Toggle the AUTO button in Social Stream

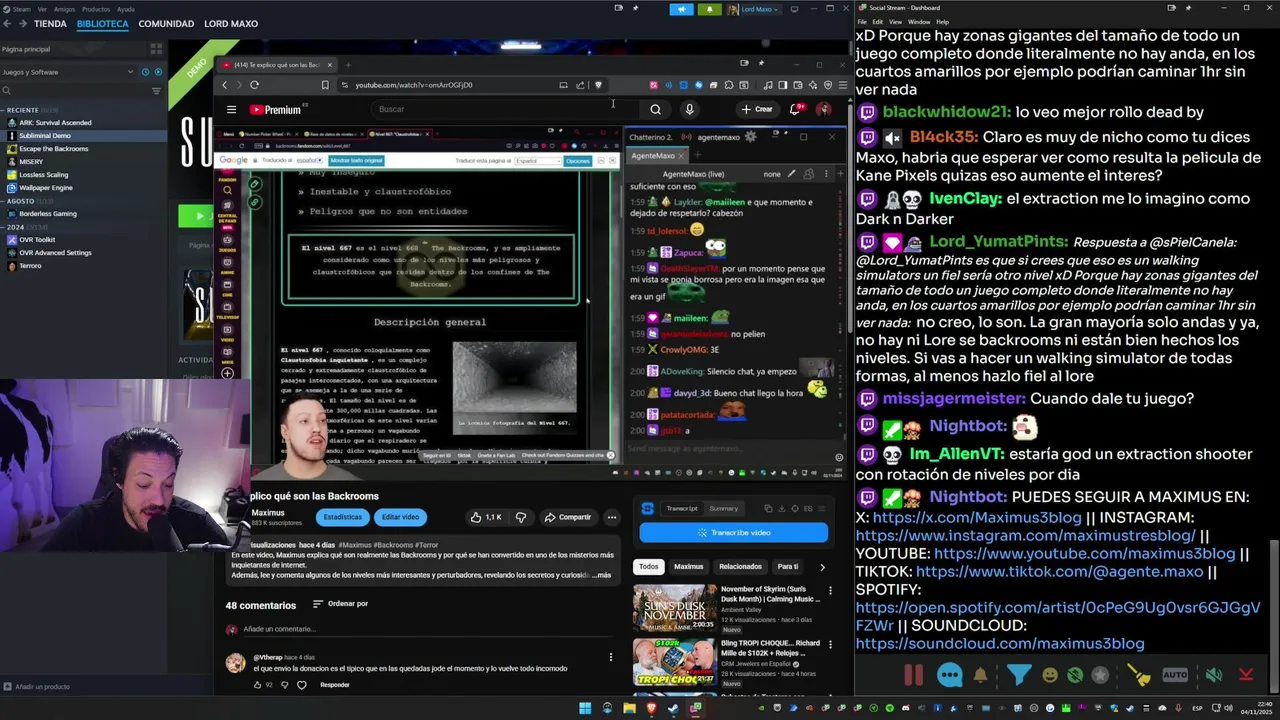tap(1175, 675)
